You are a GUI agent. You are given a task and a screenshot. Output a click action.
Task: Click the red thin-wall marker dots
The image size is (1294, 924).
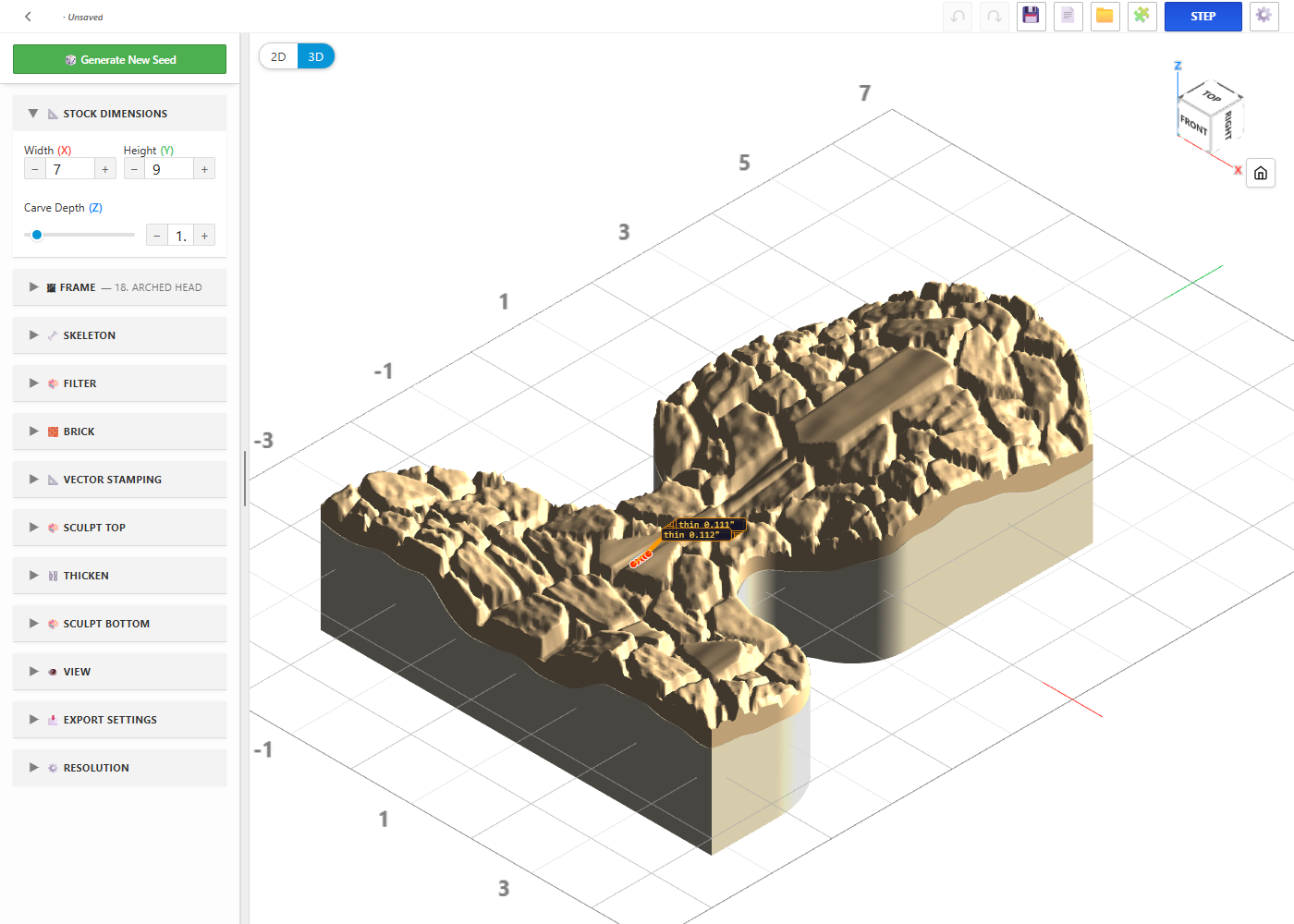pos(641,559)
